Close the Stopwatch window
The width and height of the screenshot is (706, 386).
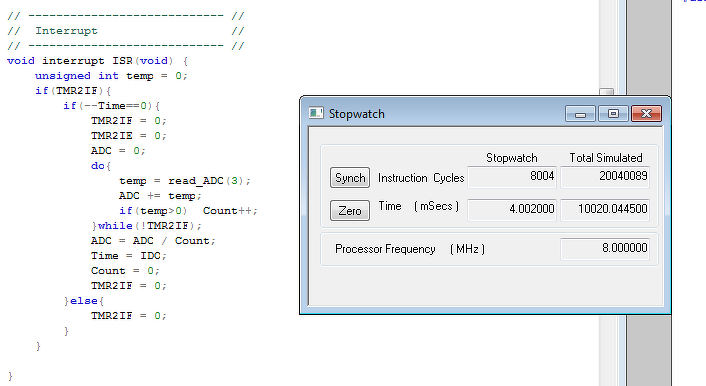click(646, 114)
